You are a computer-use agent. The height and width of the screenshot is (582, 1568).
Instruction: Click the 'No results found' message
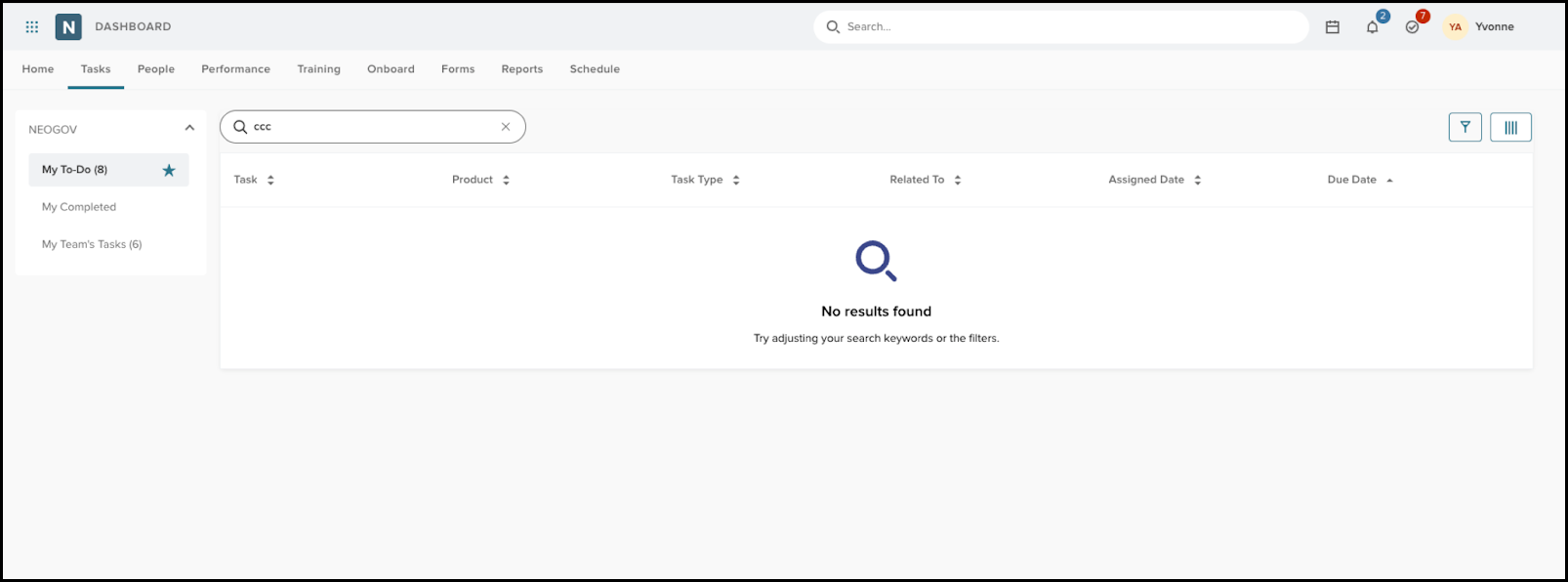pos(876,312)
